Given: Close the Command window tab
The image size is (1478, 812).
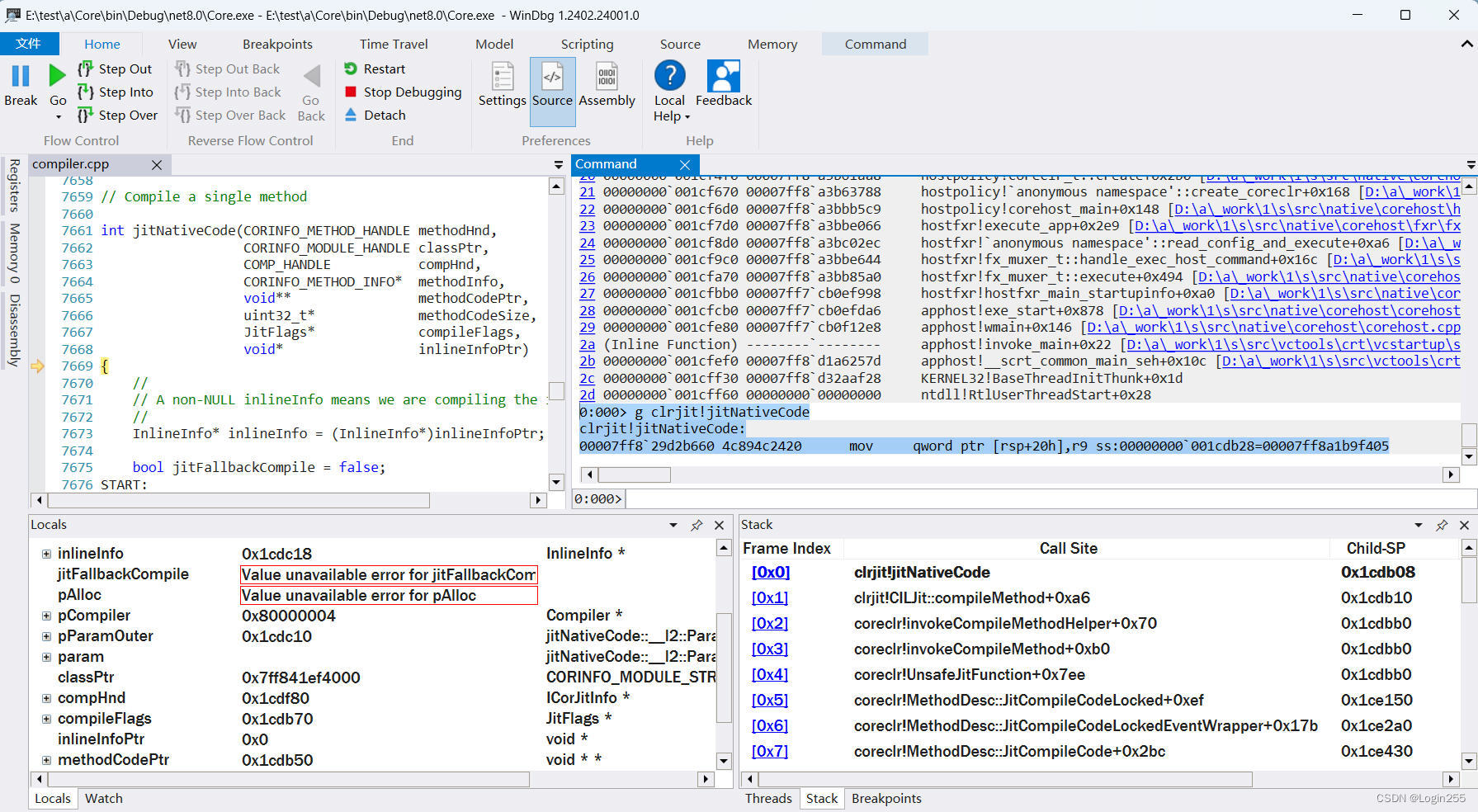Looking at the screenshot, I should (x=685, y=165).
